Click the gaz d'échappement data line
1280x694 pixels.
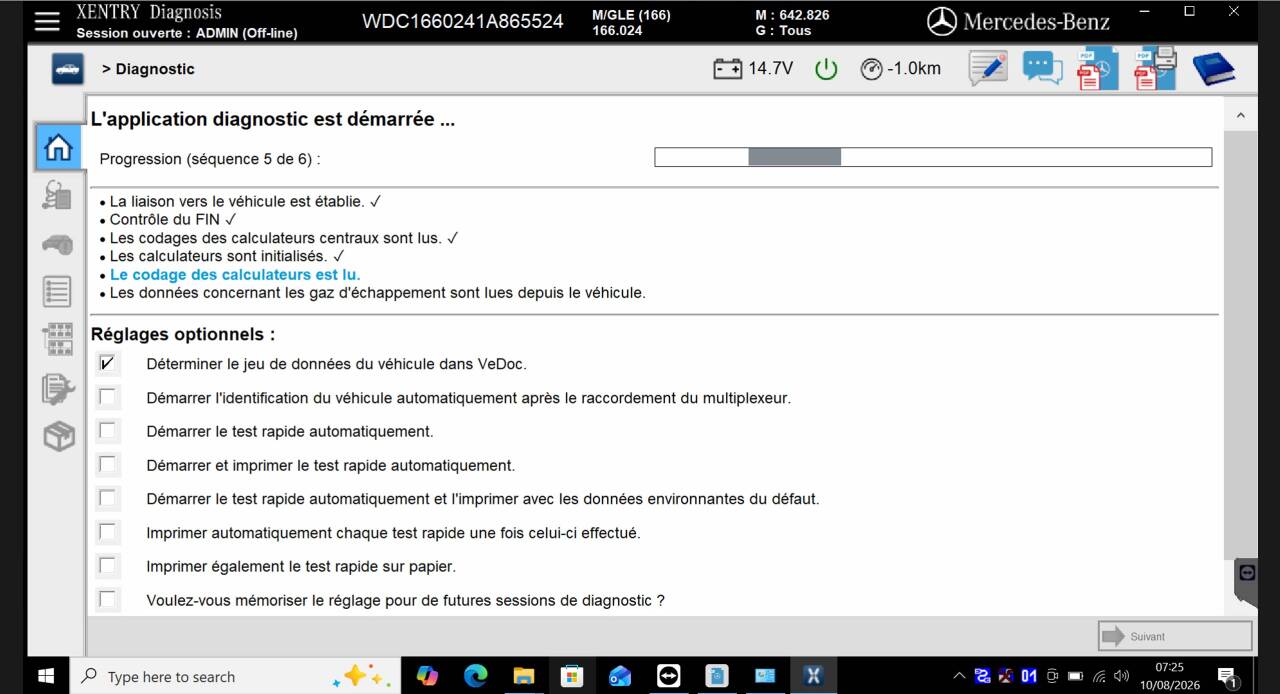click(x=378, y=293)
